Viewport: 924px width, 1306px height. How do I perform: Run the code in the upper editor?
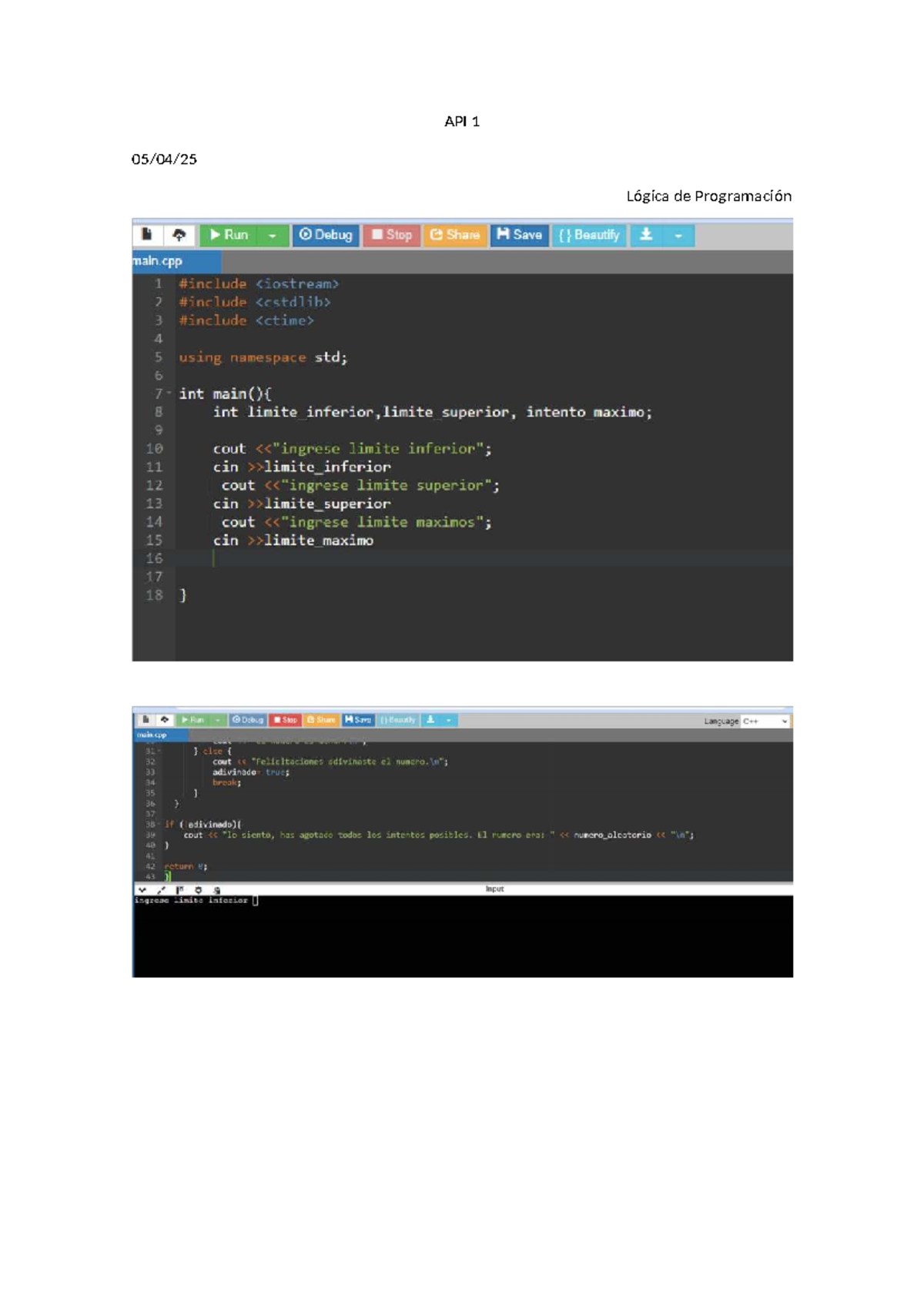click(229, 235)
